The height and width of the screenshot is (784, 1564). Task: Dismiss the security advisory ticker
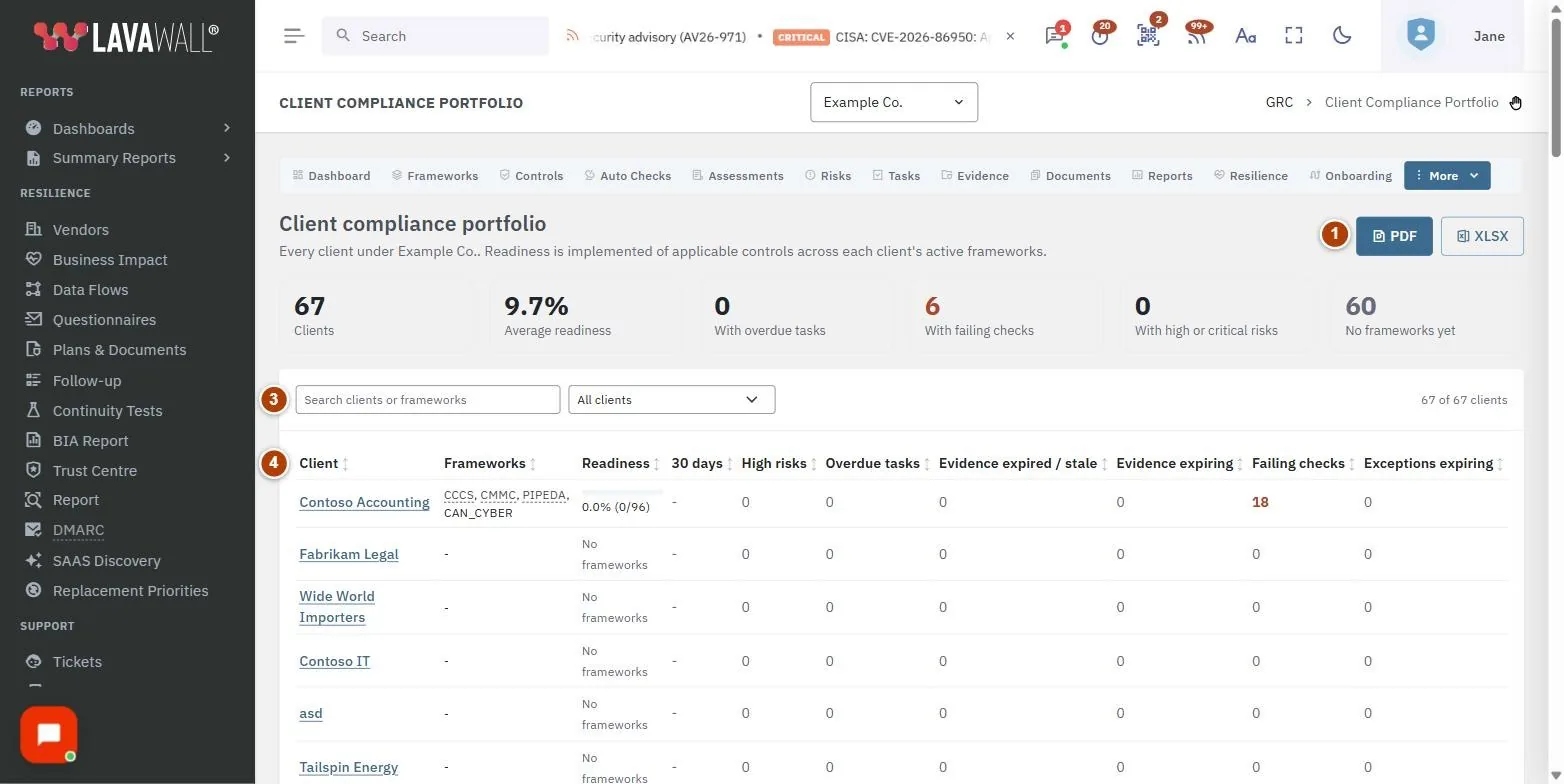1010,36
